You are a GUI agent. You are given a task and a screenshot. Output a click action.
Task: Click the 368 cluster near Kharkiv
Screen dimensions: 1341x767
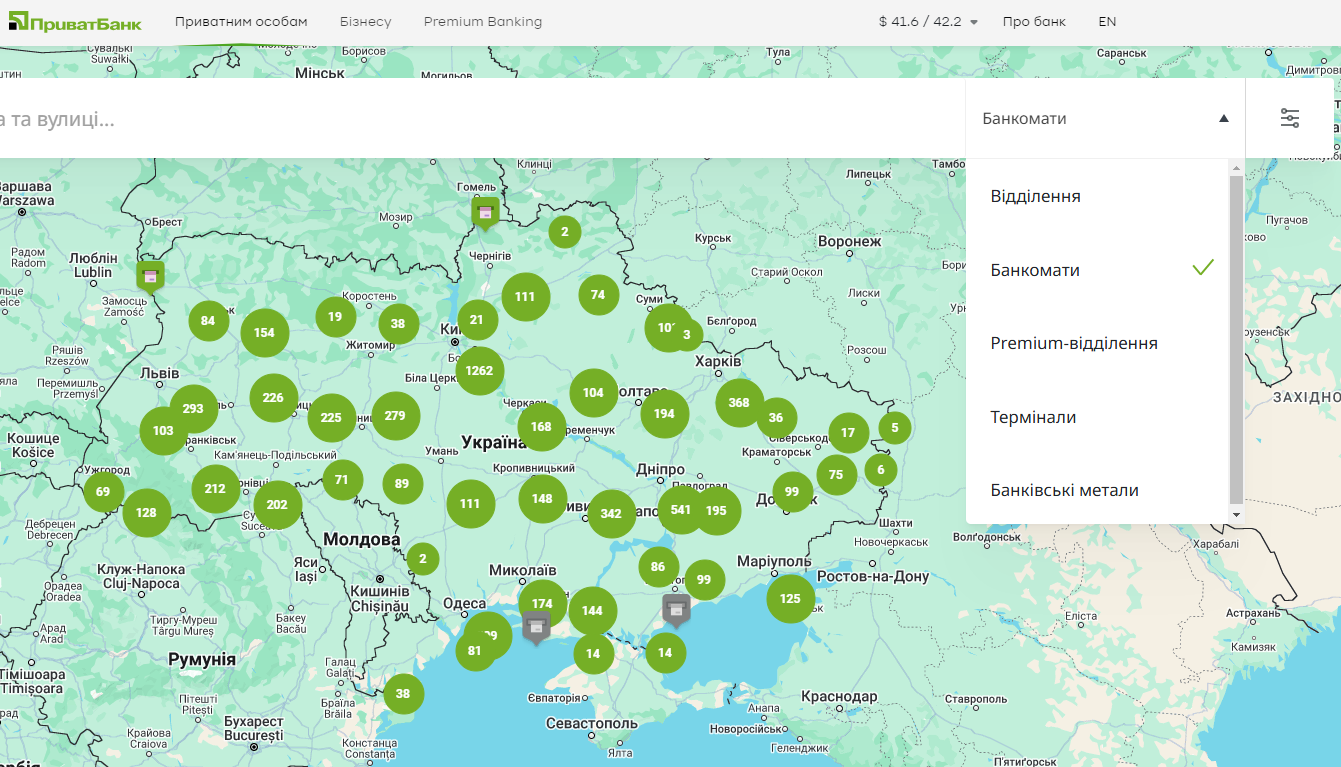pos(739,403)
